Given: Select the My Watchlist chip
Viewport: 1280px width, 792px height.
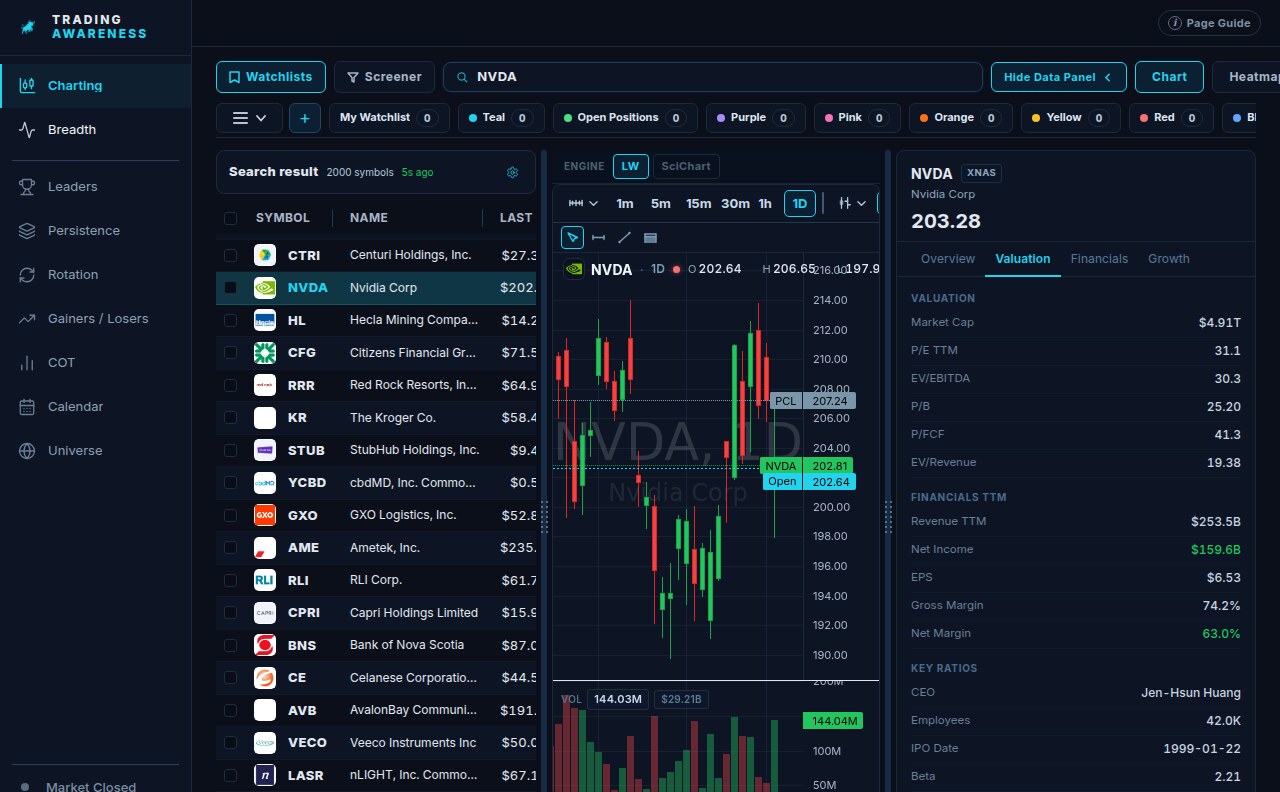Looking at the screenshot, I should point(389,118).
